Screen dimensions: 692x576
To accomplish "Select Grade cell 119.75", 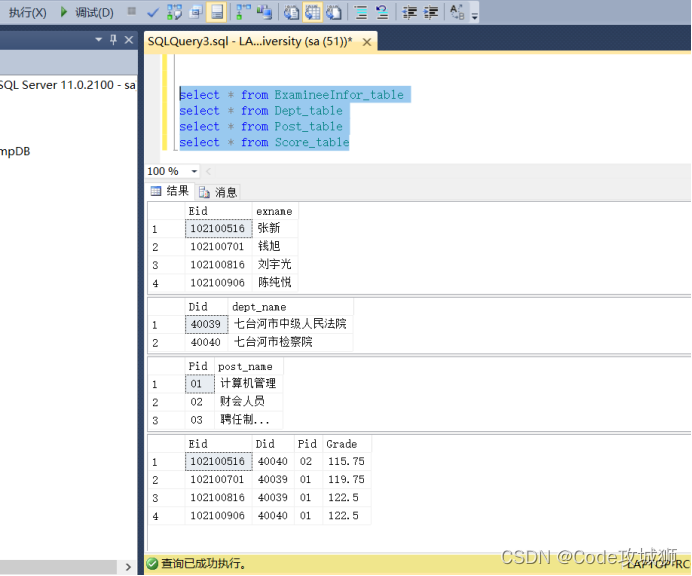I will coord(347,479).
